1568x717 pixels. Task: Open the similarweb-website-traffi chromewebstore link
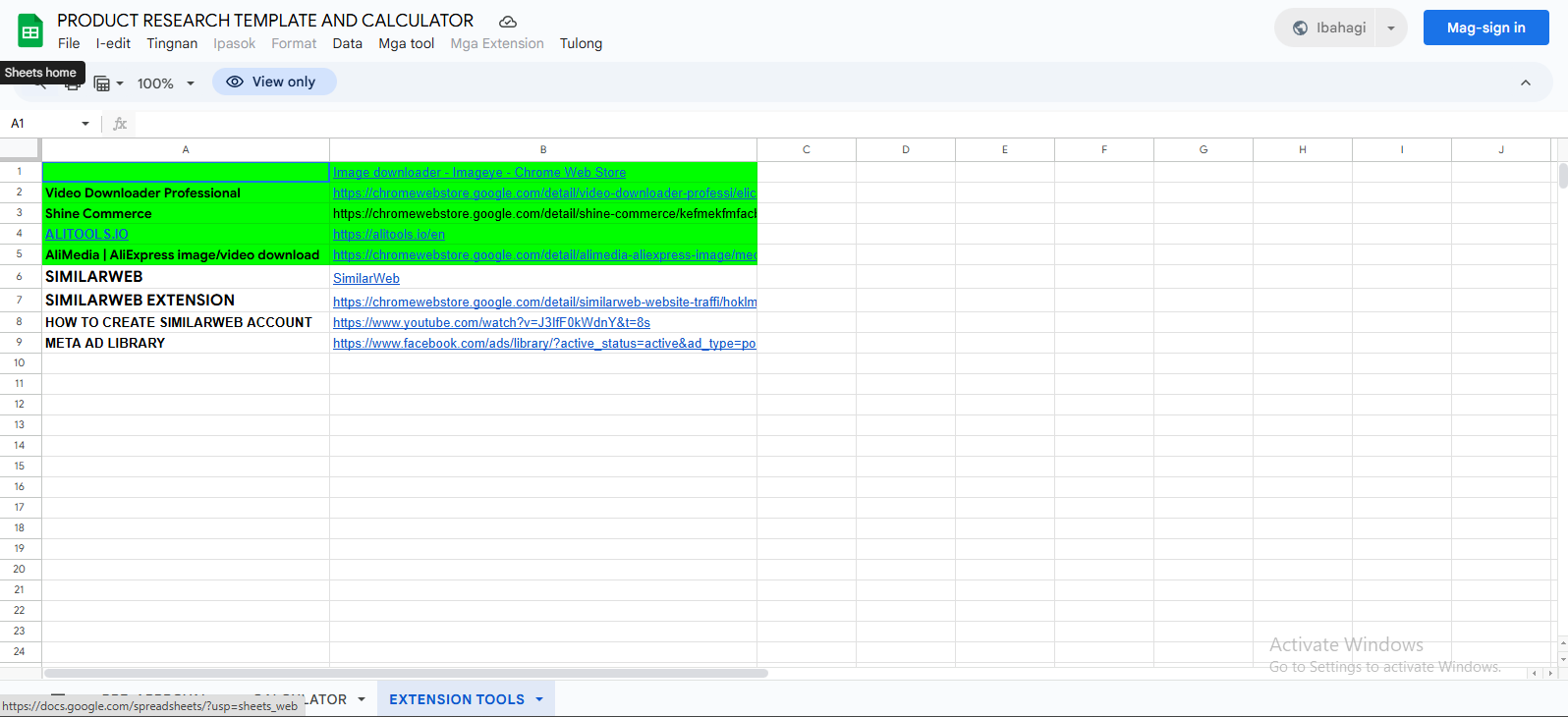(544, 302)
